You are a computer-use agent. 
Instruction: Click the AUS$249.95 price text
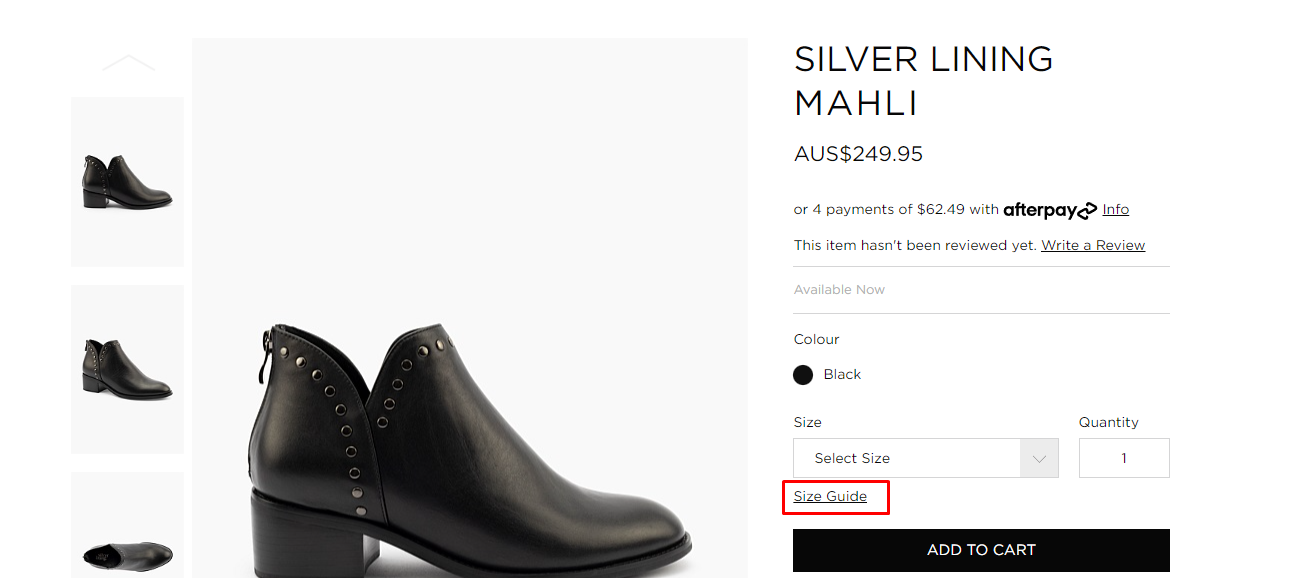click(858, 154)
